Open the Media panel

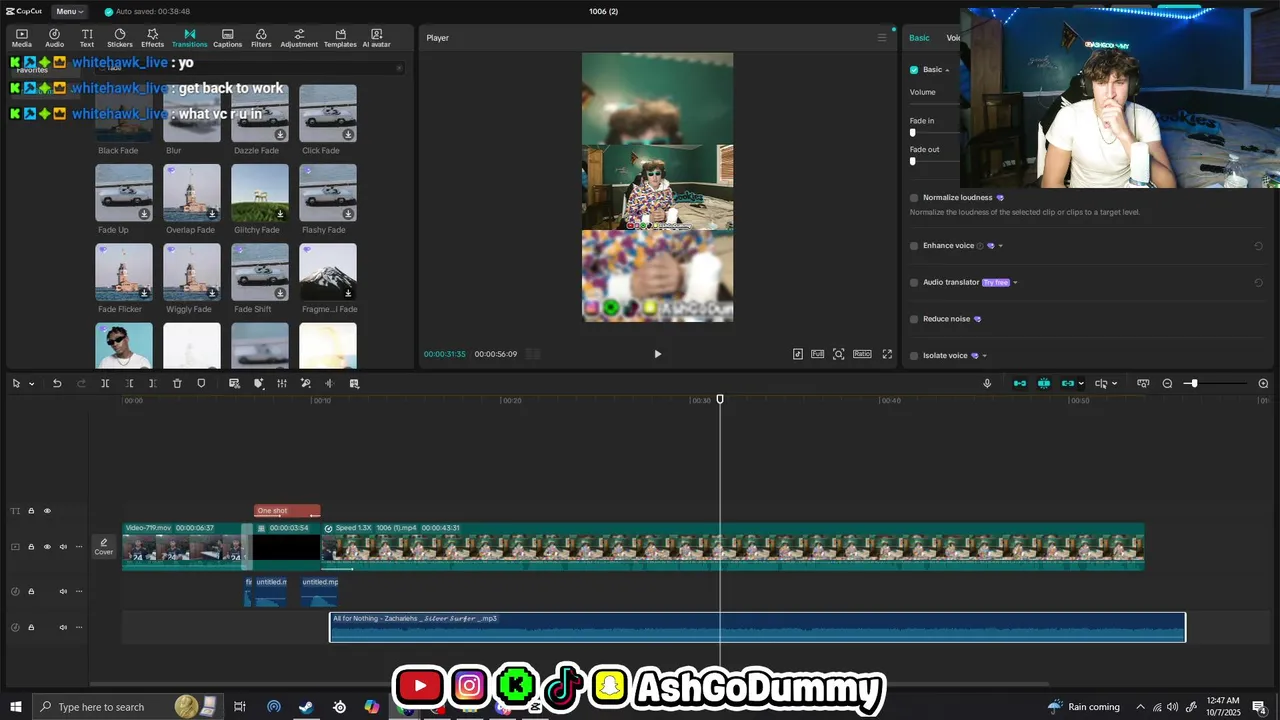click(22, 38)
